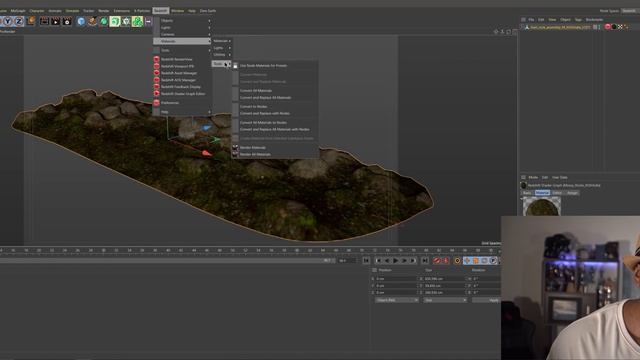The width and height of the screenshot is (640, 360).
Task: Toggle object visibility dots in Object Manager
Action: (600, 27)
